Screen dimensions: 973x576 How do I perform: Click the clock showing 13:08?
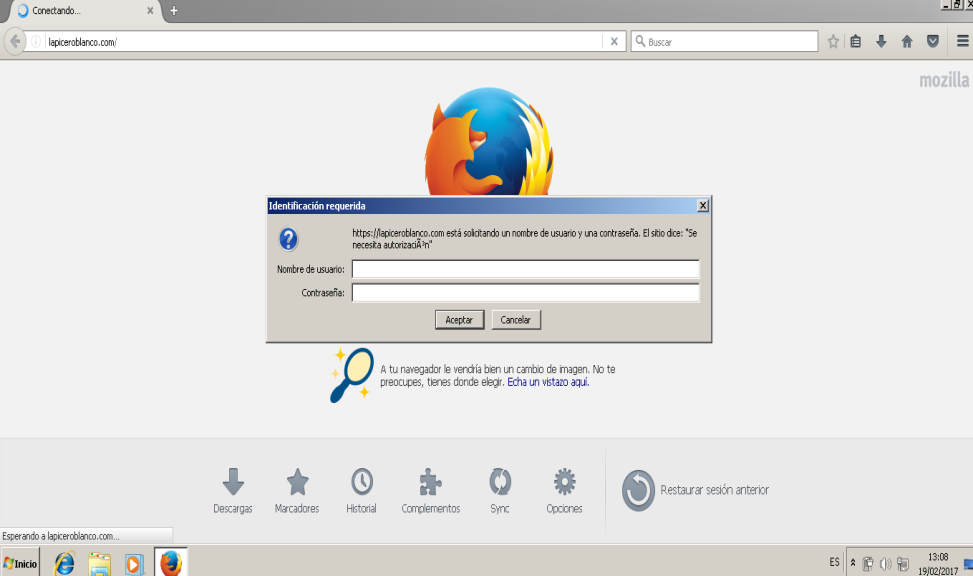pos(938,557)
